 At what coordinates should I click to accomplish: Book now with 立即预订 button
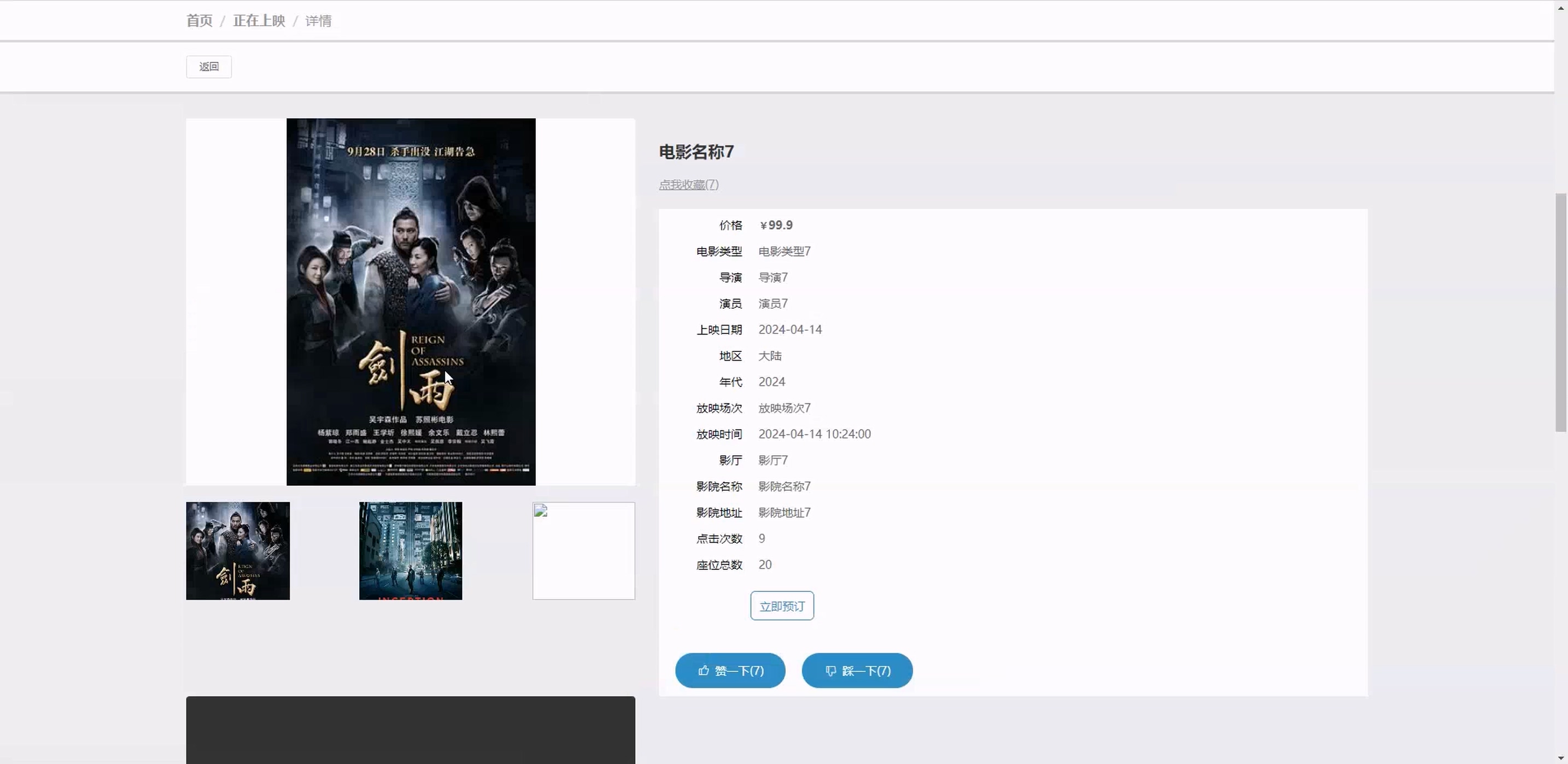click(782, 606)
